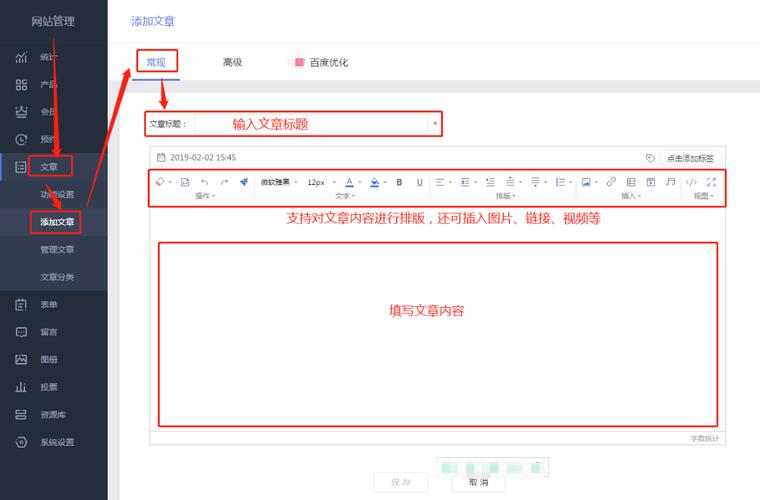Open the 微软雅黑 font family dropdown
Viewport: 760px width, 500px height.
point(279,182)
